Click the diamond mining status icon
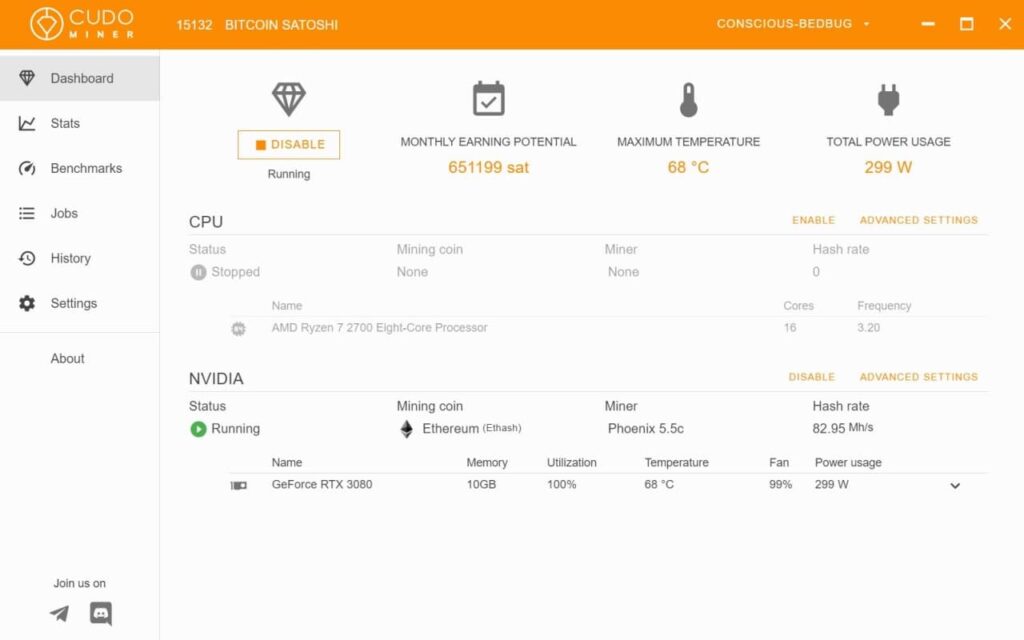The image size is (1024, 640). tap(288, 99)
